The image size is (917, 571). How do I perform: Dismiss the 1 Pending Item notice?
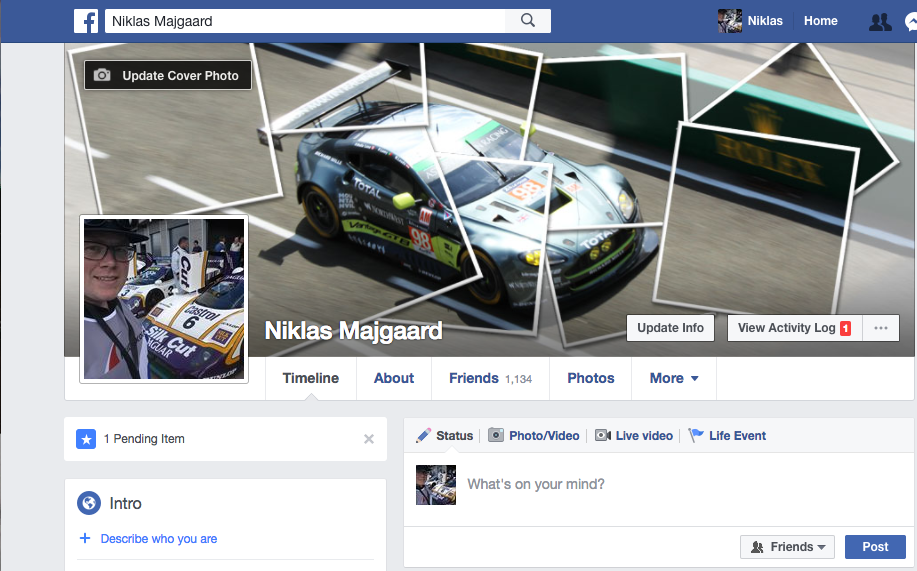point(369,439)
